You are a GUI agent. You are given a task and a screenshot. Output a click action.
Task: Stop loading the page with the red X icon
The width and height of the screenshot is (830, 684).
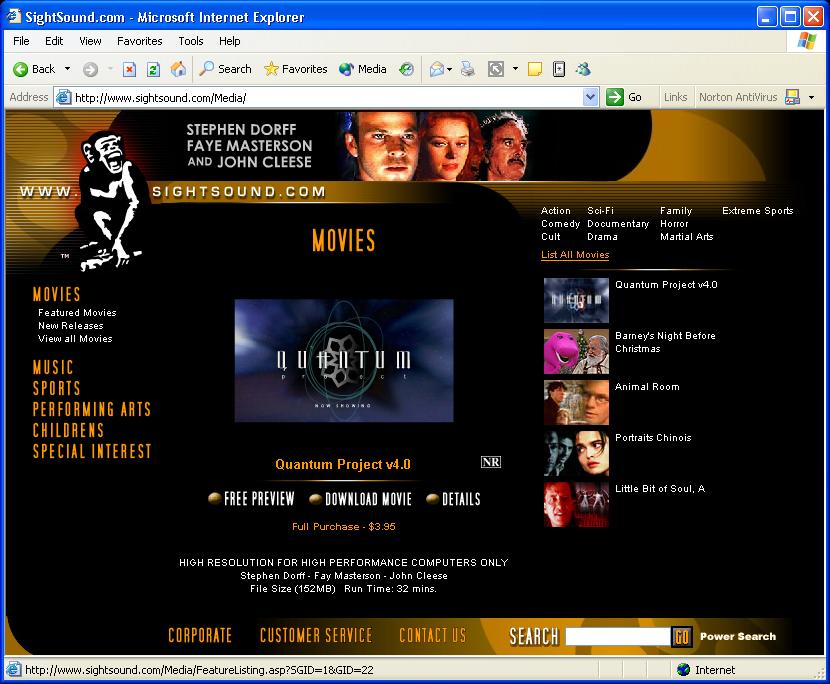point(129,69)
